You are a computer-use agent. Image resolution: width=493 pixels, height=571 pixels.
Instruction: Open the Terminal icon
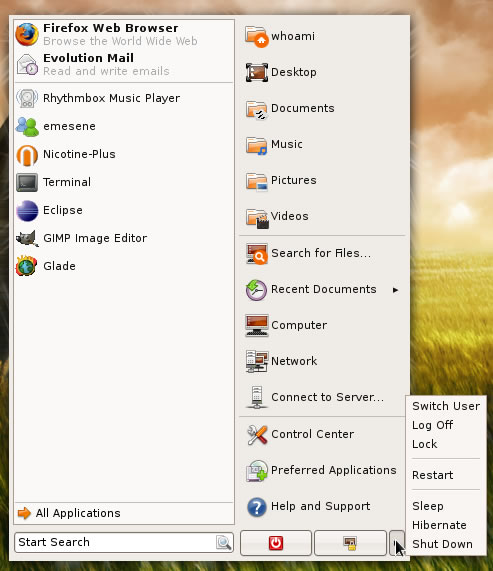click(x=27, y=182)
